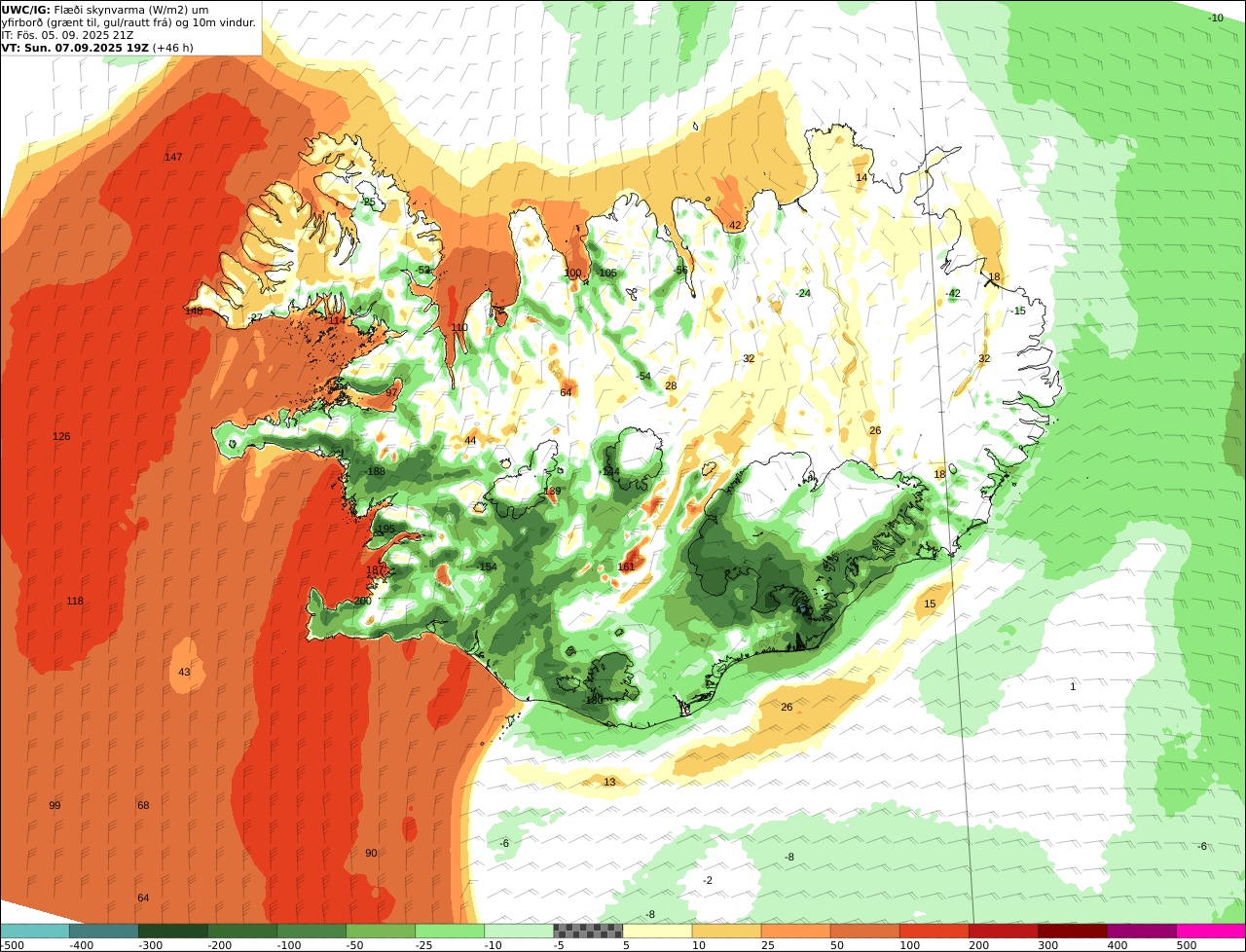The width and height of the screenshot is (1246, 952).
Task: Click the dark orange 50 to 100 swatch
Action: [x=864, y=931]
